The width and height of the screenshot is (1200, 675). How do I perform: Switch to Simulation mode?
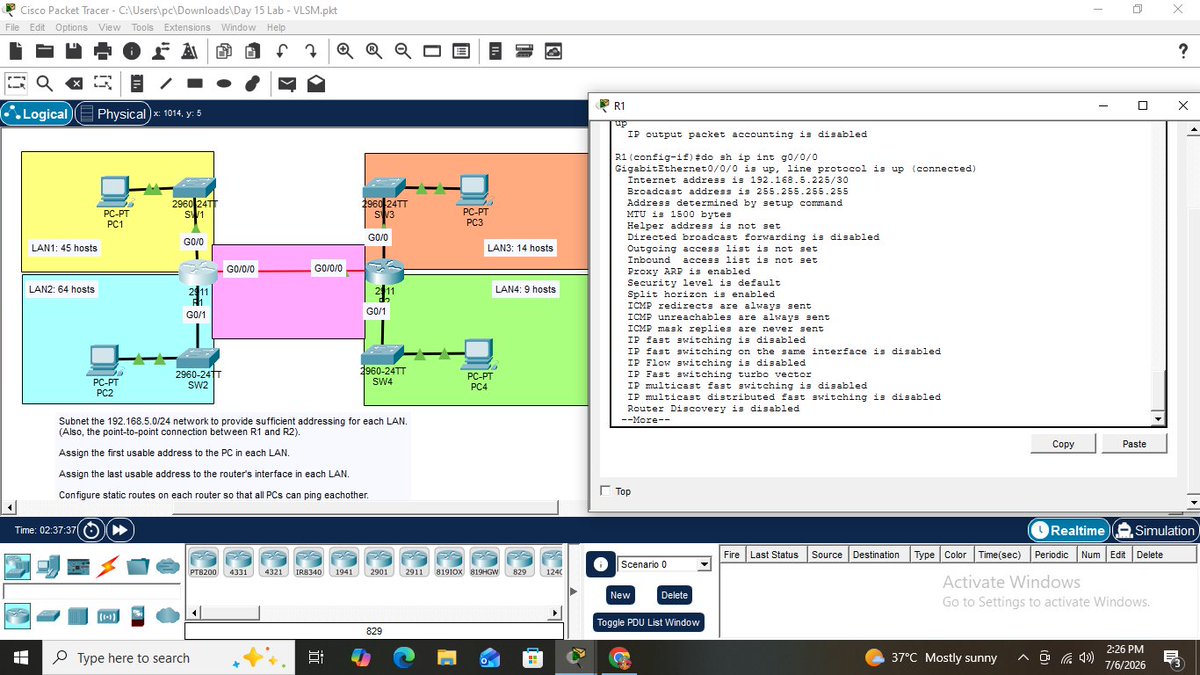click(1154, 530)
